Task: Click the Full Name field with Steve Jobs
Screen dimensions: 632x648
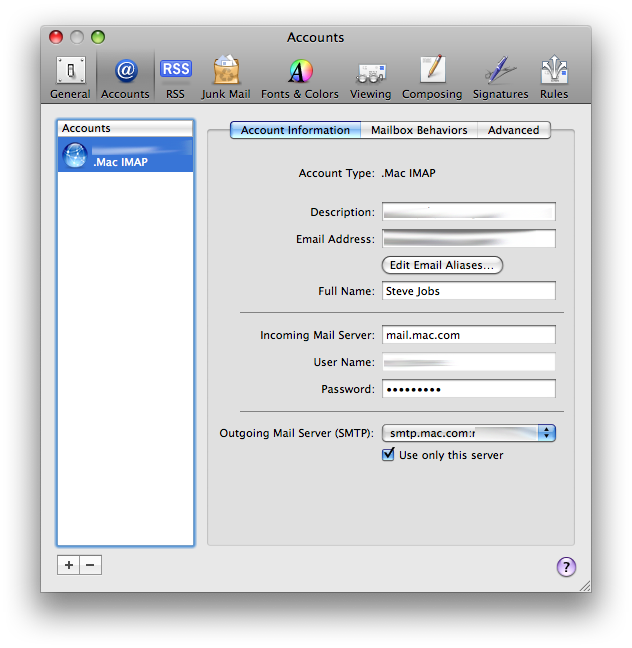Action: point(469,291)
